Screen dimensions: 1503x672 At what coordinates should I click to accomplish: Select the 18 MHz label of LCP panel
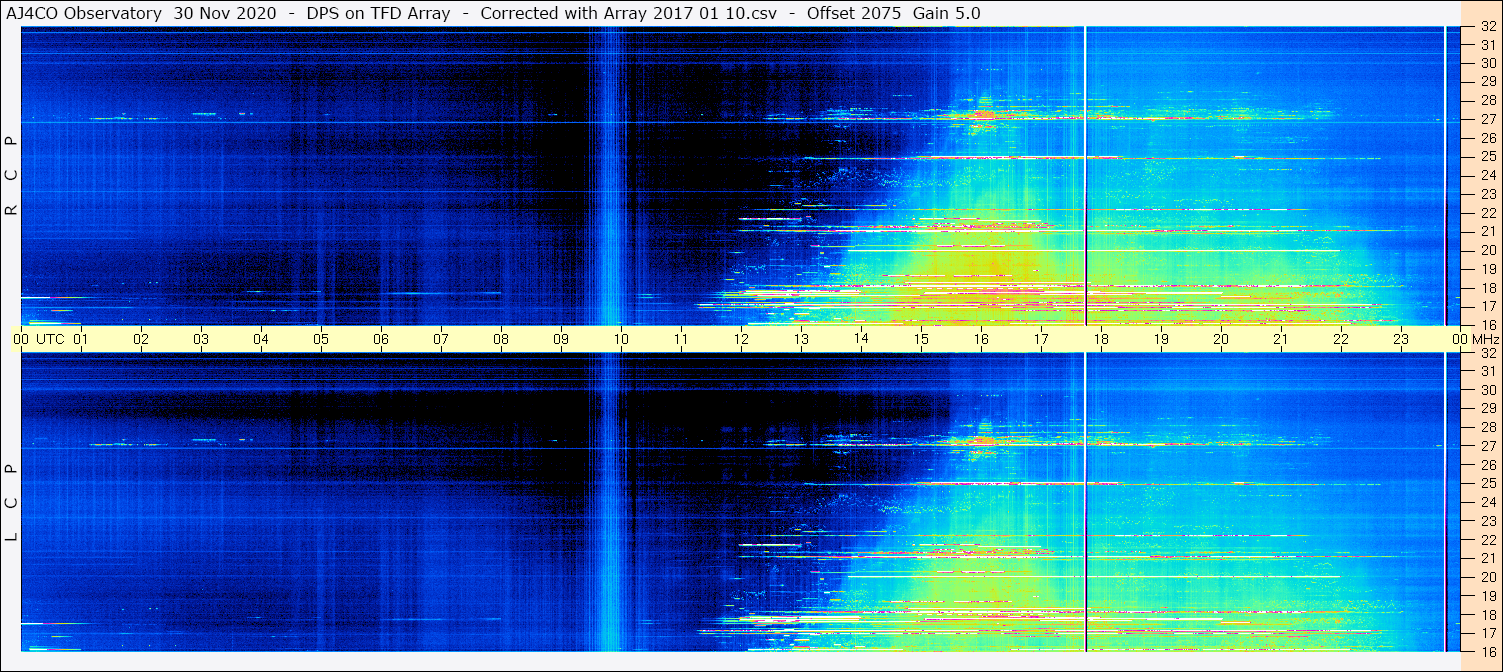pos(1488,614)
